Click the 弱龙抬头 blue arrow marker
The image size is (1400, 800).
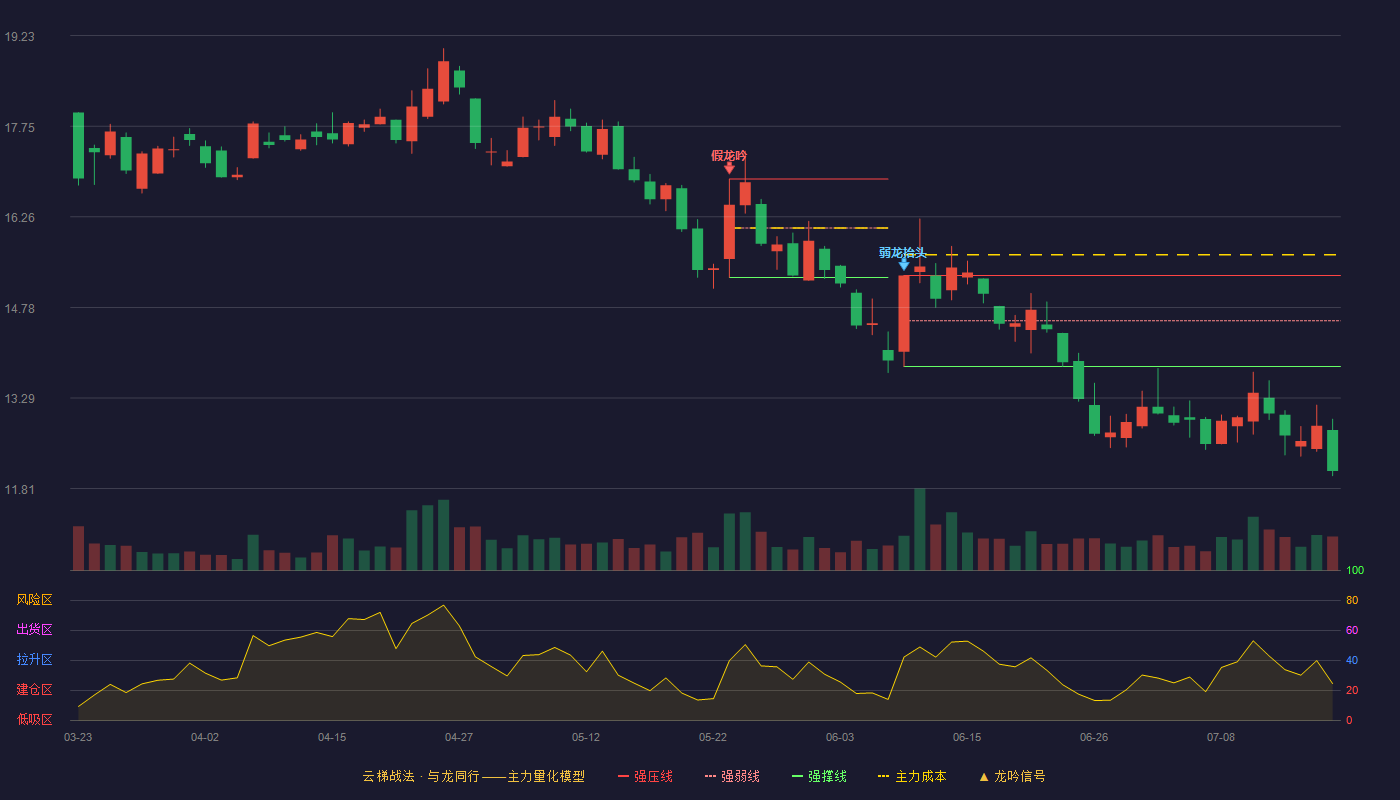pos(904,265)
